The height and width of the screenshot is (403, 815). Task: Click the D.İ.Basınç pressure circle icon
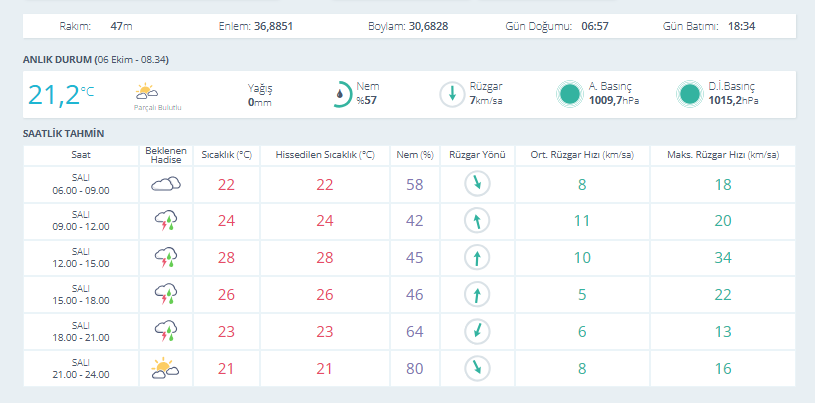tap(690, 94)
